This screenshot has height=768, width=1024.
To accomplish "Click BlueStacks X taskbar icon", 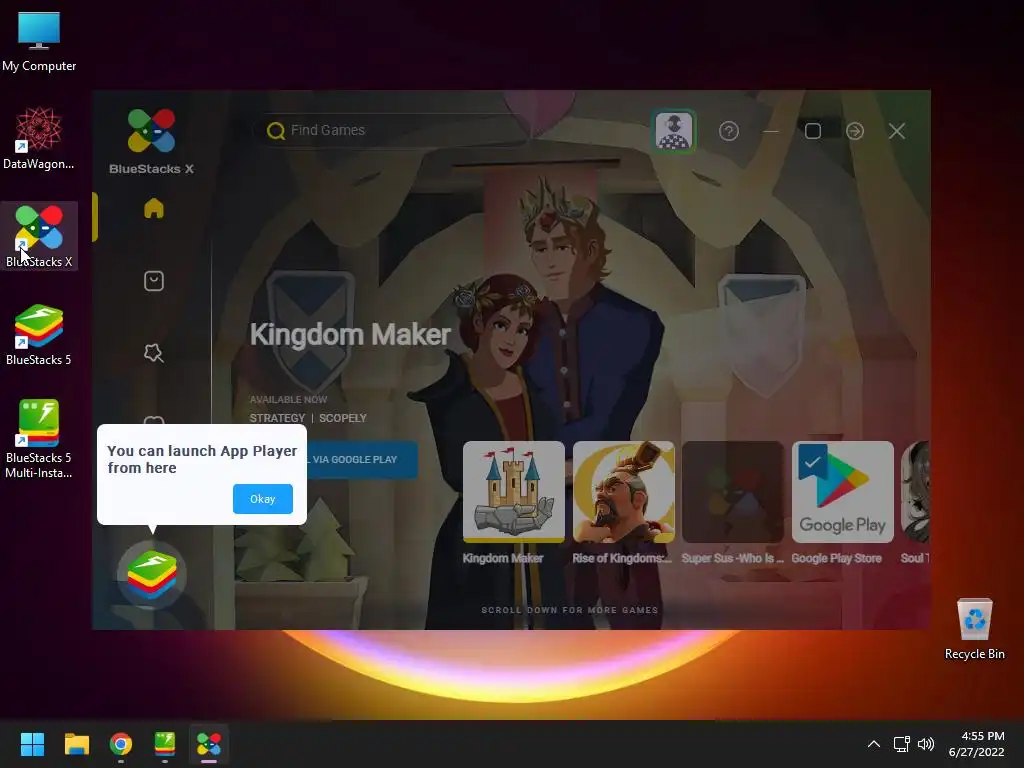I will pyautogui.click(x=209, y=744).
